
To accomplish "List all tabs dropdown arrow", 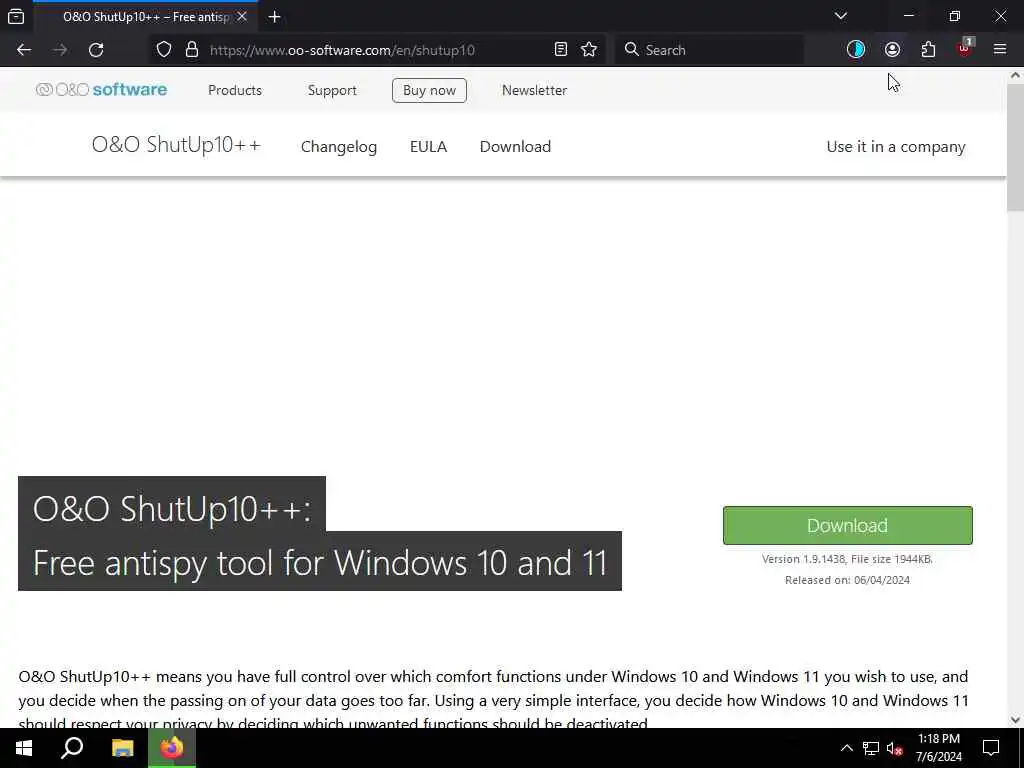I will 841,16.
